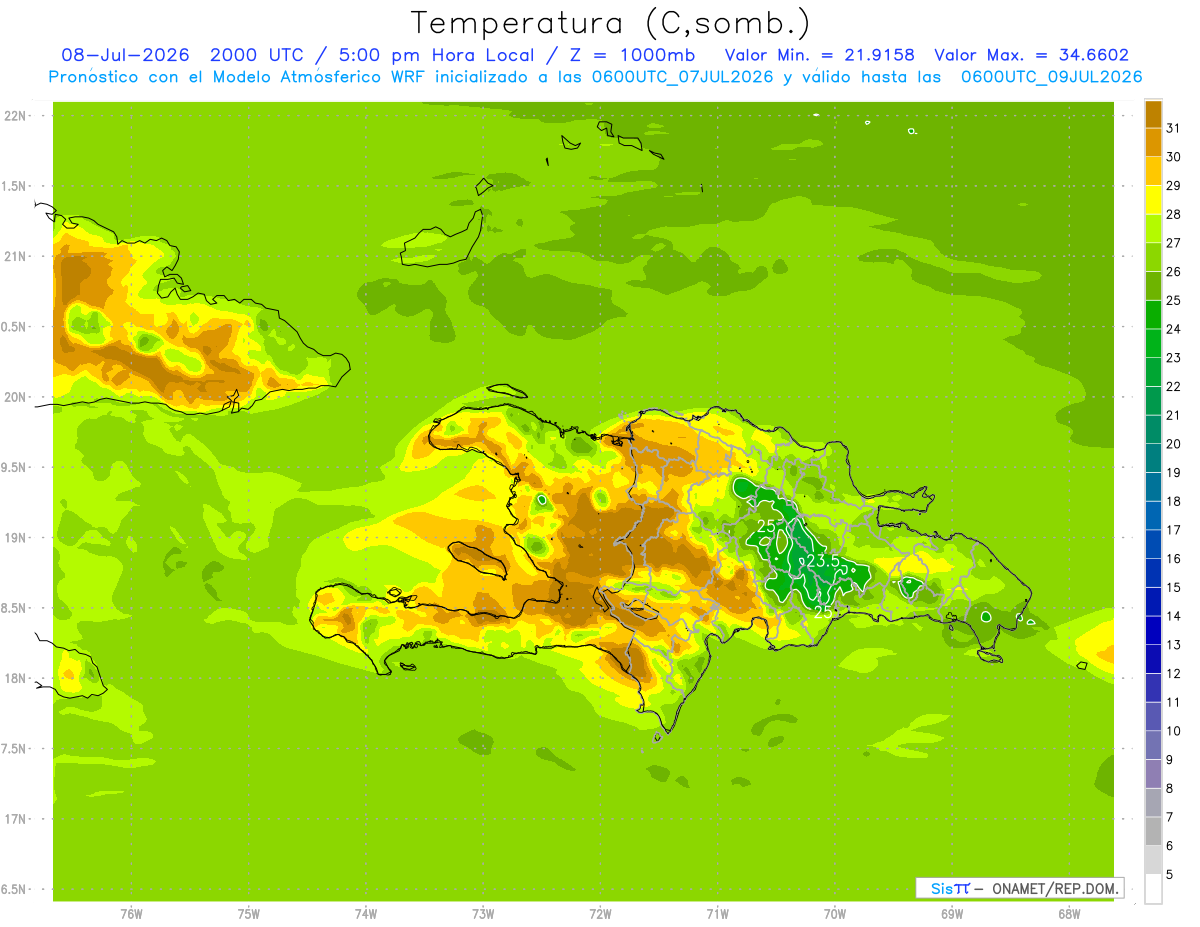Viewport: 1200px width, 927px height.
Task: Click the "0.5N" latitude axis label
Action: 14,327
